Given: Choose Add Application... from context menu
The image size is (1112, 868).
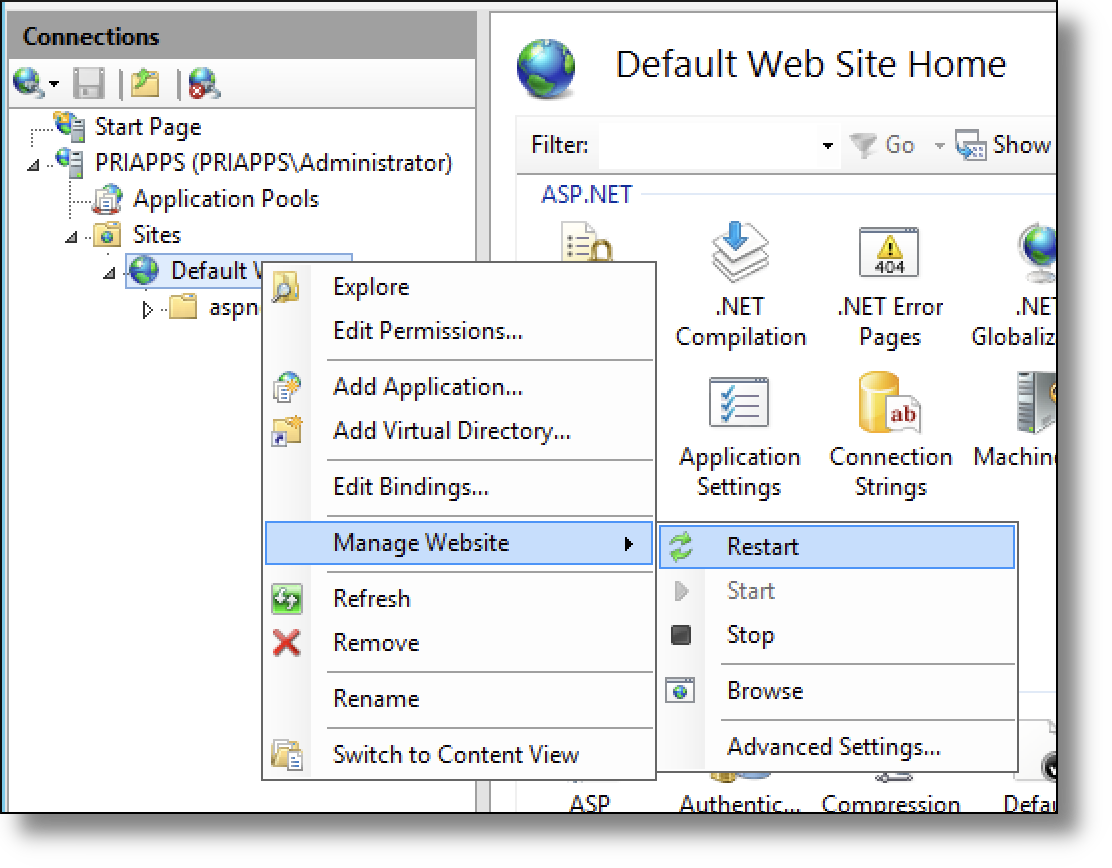Looking at the screenshot, I should pos(458,386).
